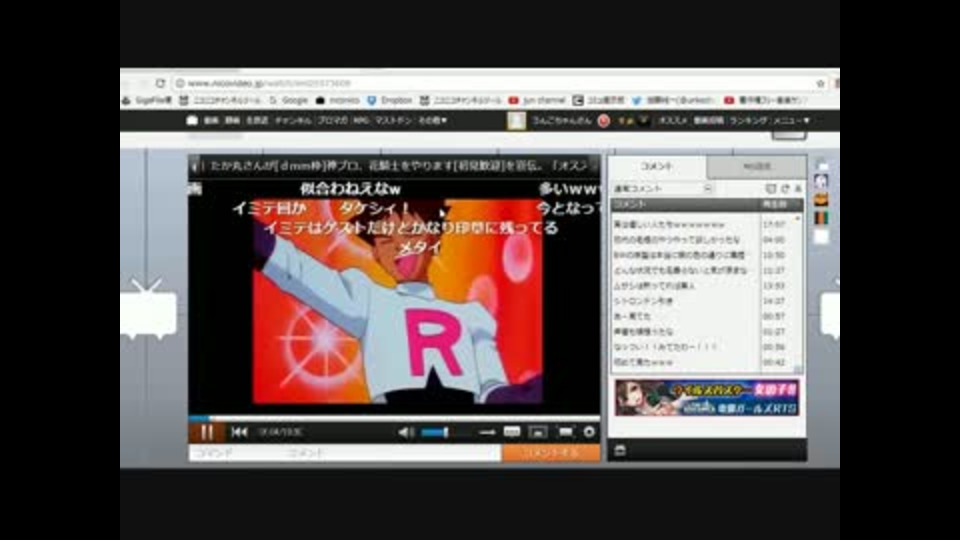This screenshot has width=960, height=540.
Task: Sort by コメント column header
Action: (686, 204)
